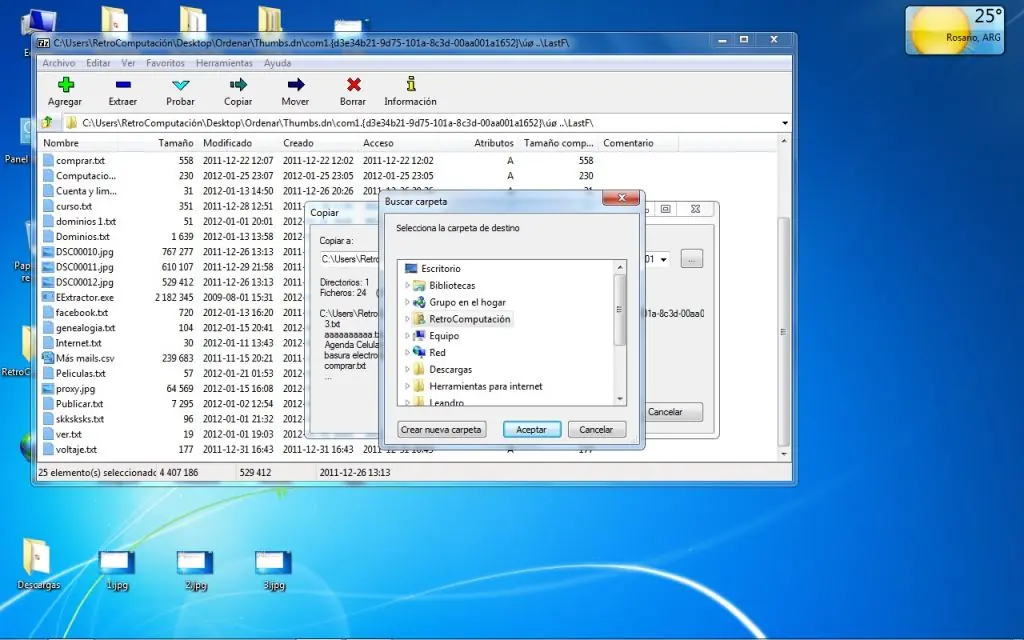
Task: Expand the Herramientas para internet node
Action: pyautogui.click(x=407, y=387)
